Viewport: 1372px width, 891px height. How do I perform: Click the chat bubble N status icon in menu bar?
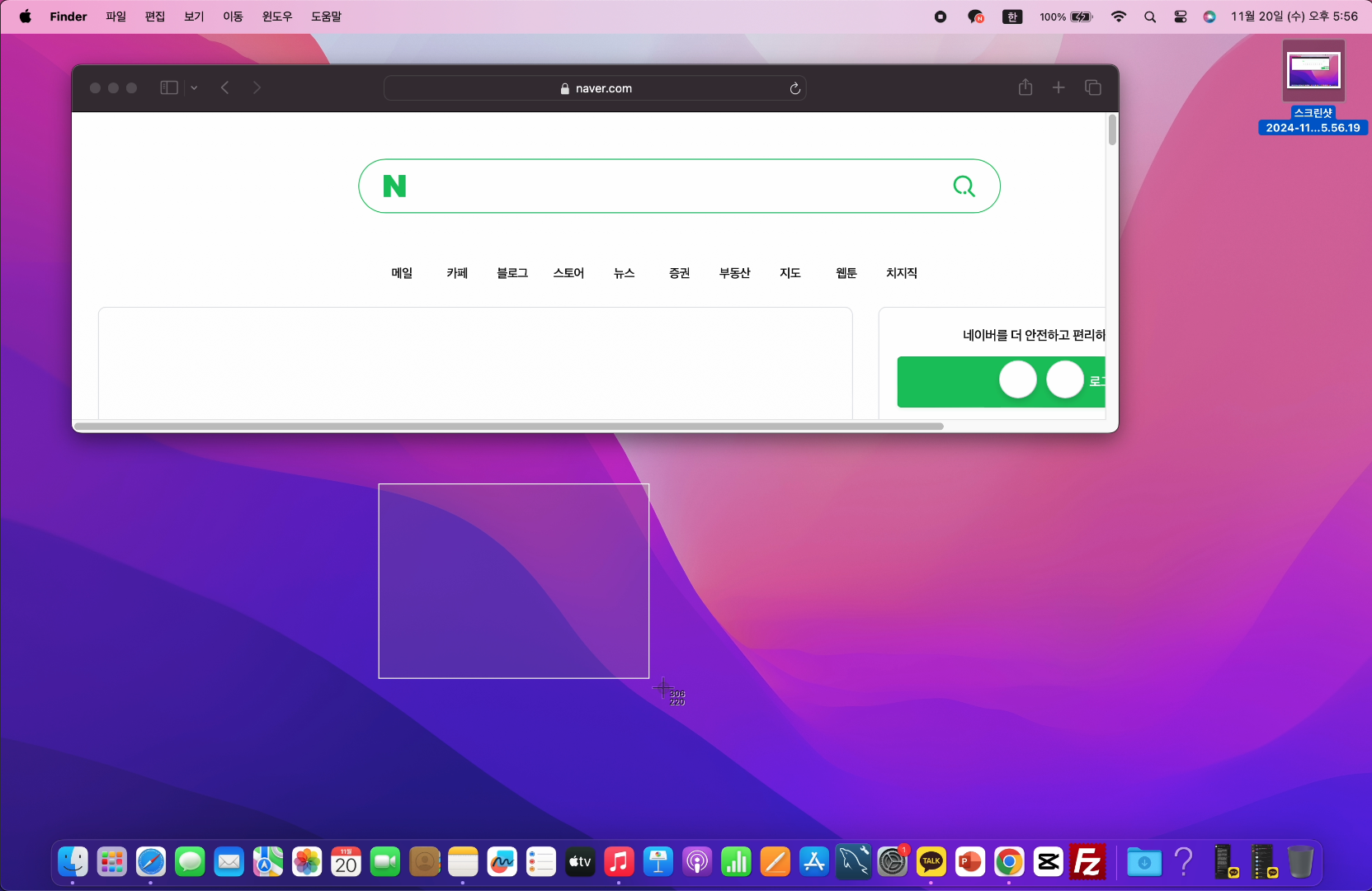pos(976,16)
